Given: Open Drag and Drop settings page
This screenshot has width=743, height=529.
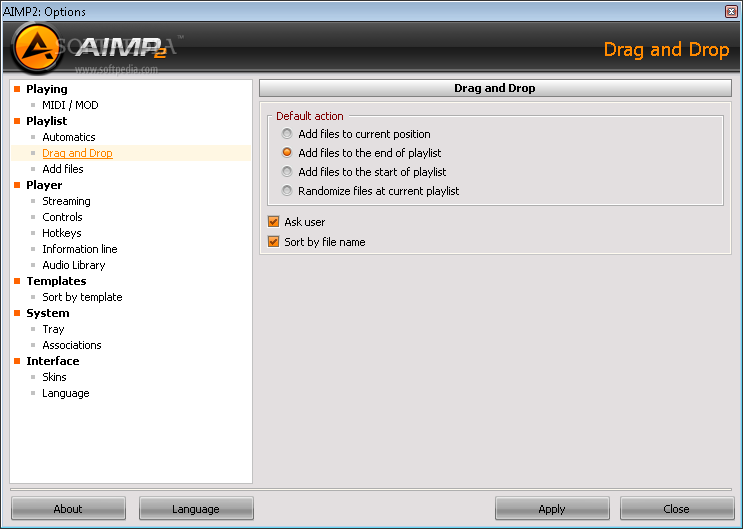Looking at the screenshot, I should pos(77,153).
